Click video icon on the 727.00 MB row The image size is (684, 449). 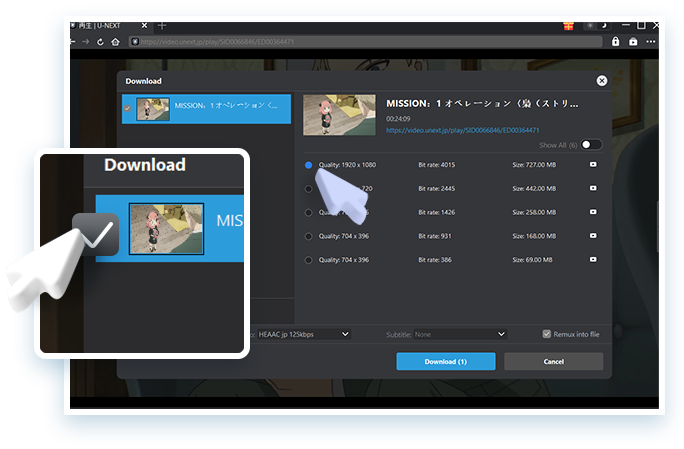point(593,165)
